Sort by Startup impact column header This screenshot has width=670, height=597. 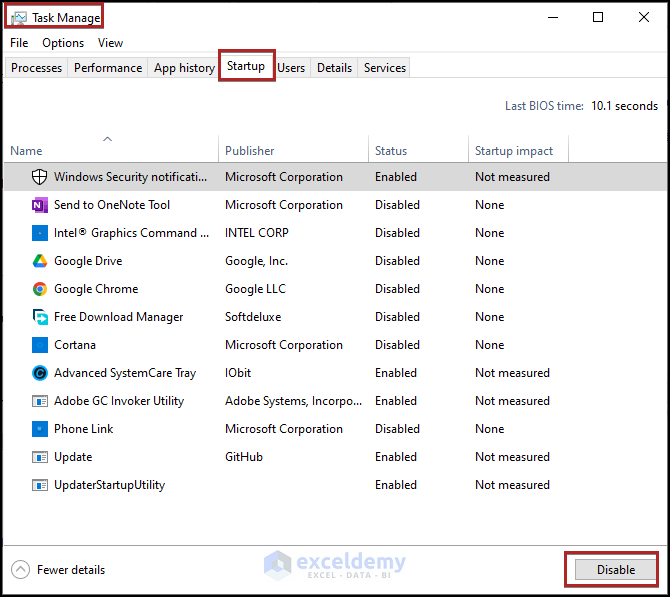tap(514, 151)
